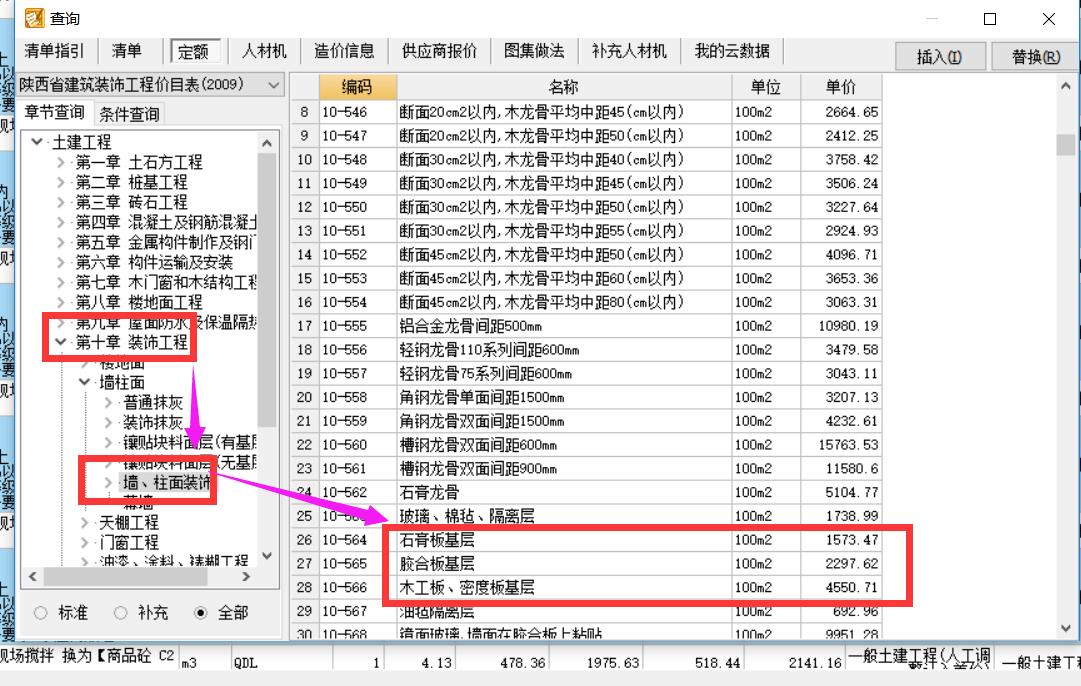
Task: Select row 玻璃、棉毡、隔离层
Action: [x=586, y=516]
